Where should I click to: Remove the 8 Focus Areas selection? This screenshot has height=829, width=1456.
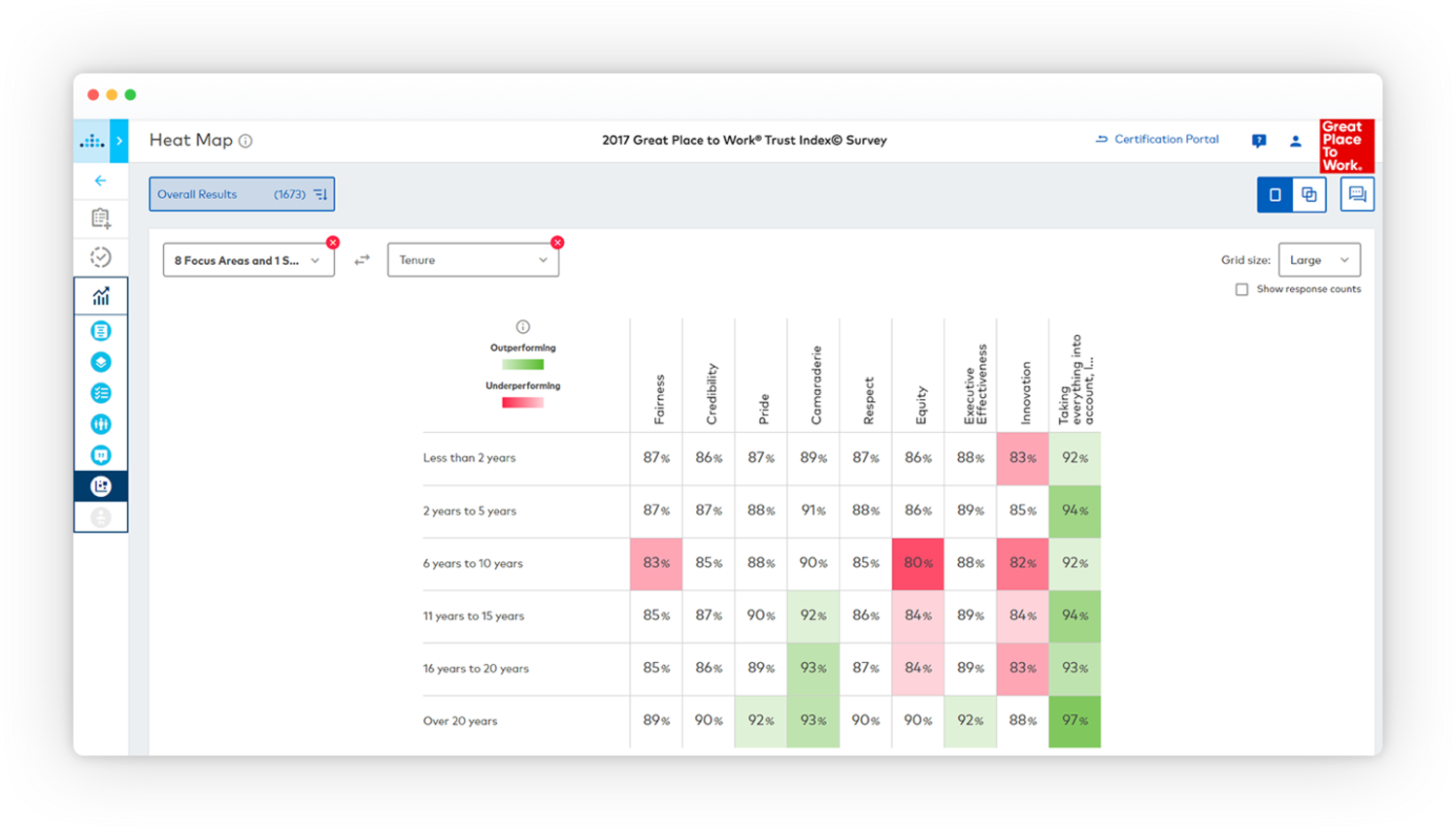(333, 243)
